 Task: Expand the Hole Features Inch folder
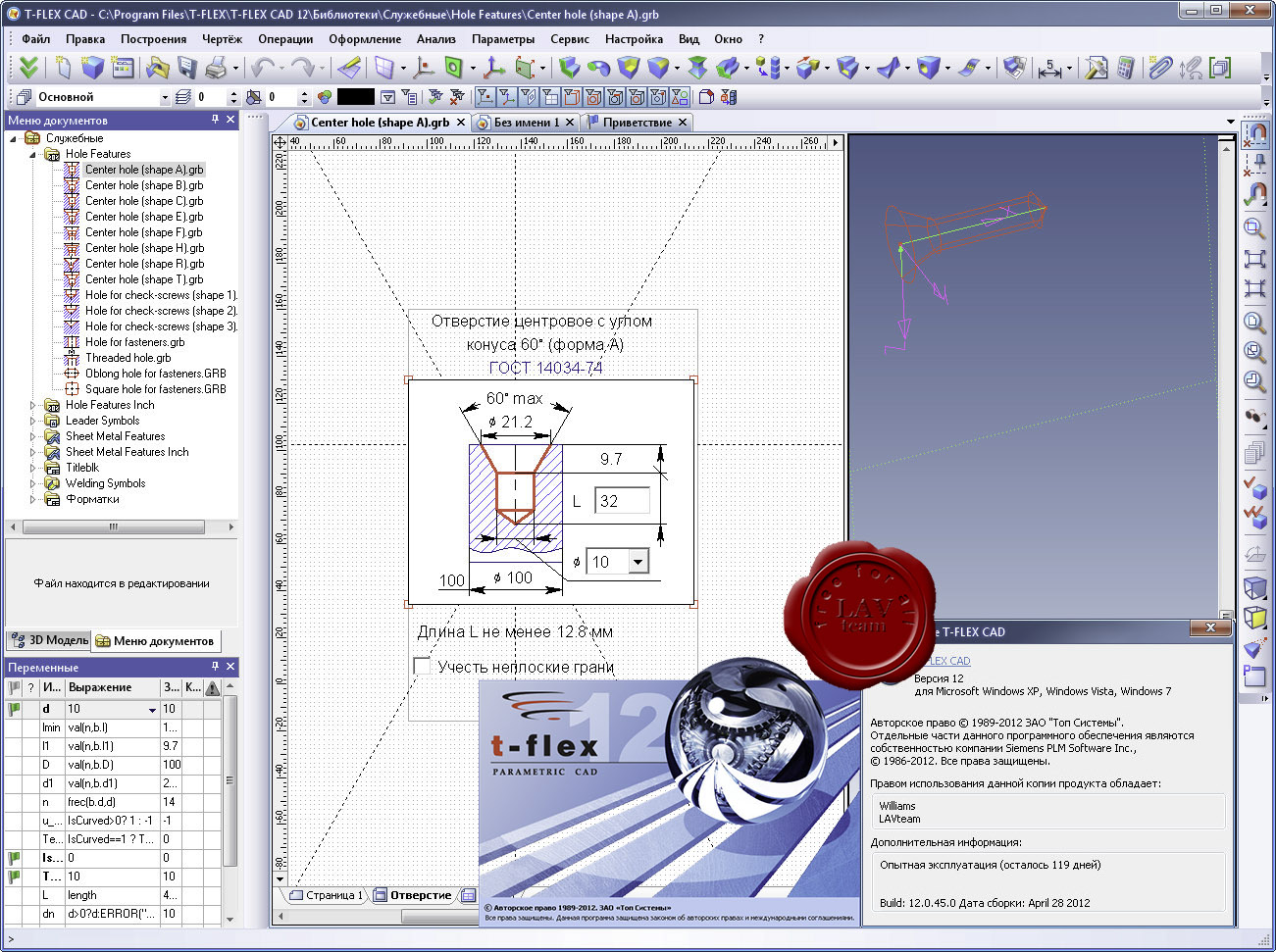coord(32,405)
